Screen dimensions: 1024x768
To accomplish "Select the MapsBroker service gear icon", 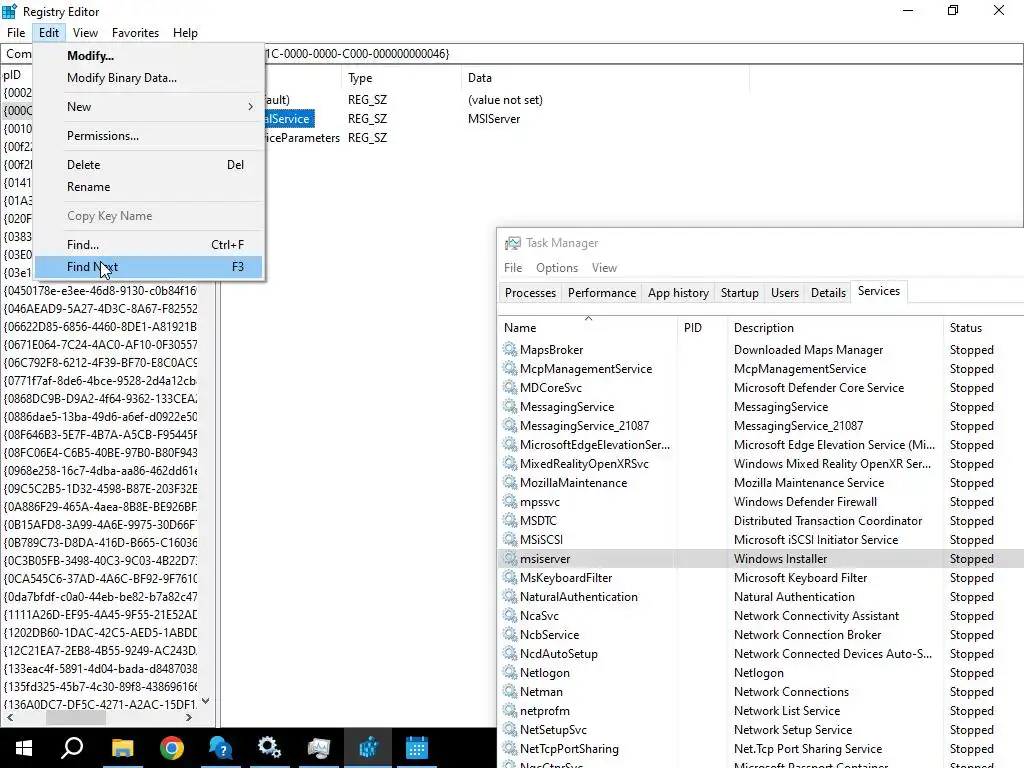I will (x=509, y=349).
